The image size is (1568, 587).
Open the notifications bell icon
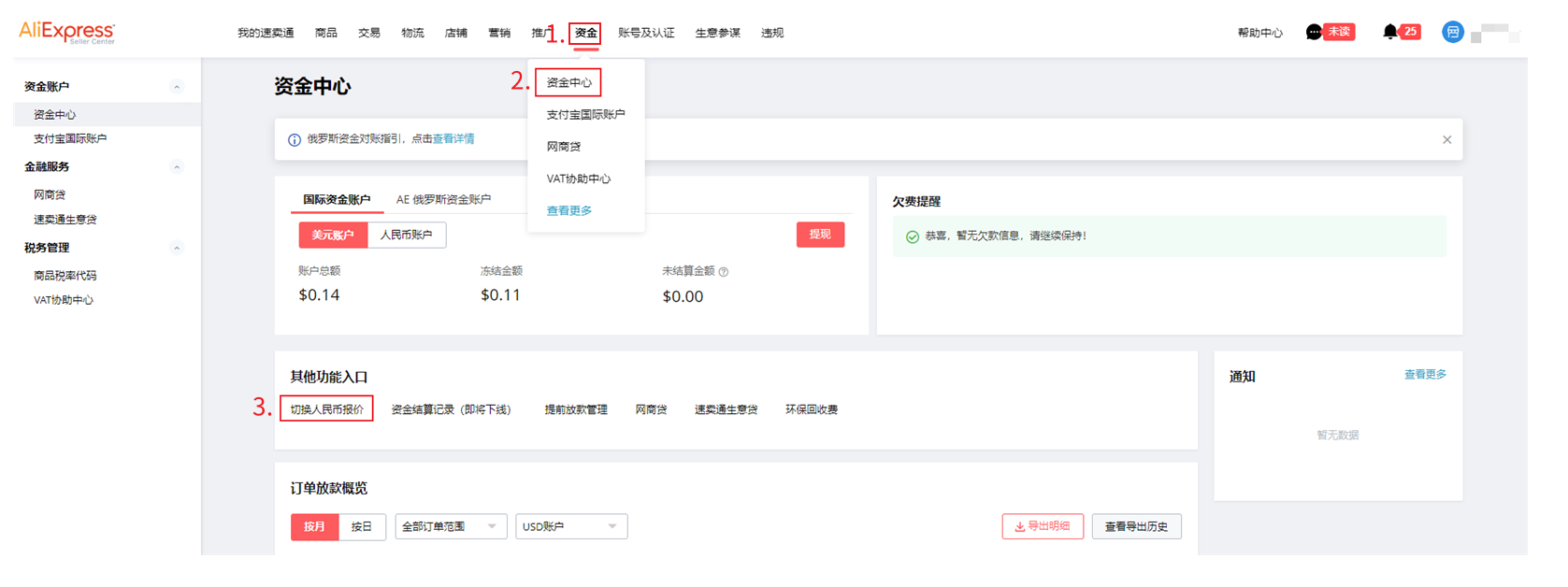pos(1390,33)
